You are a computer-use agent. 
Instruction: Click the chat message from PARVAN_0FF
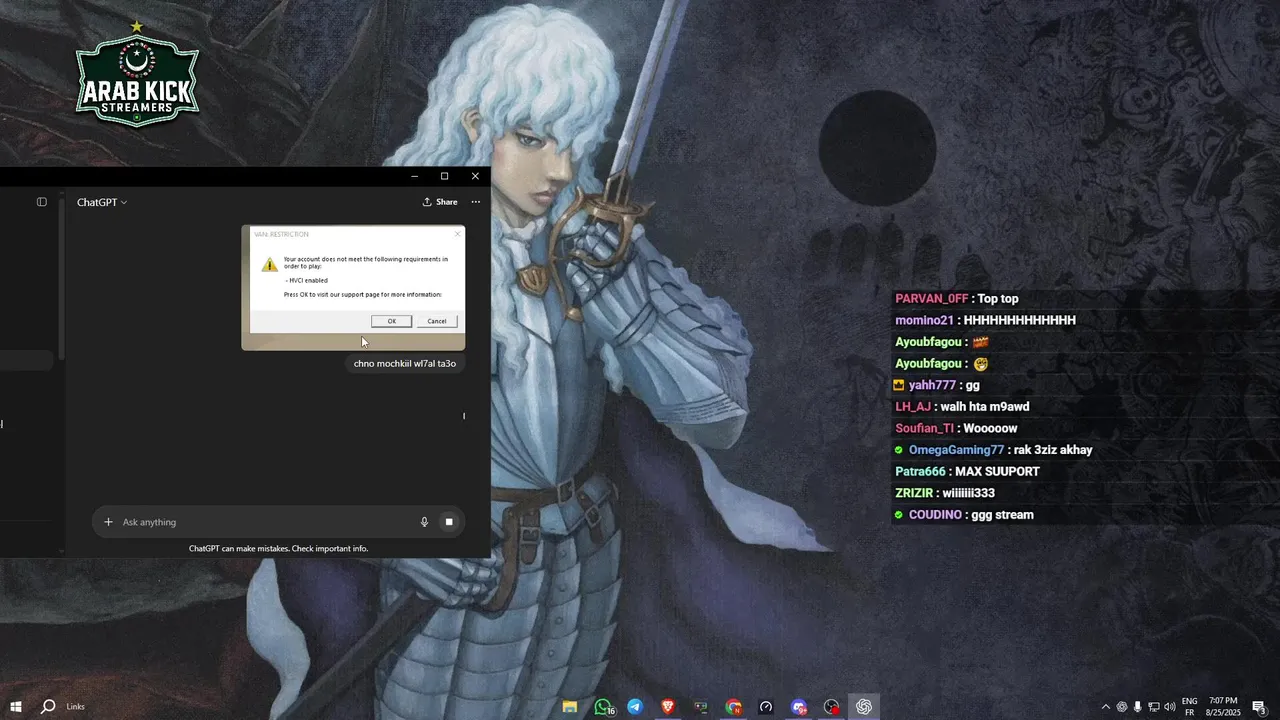(x=957, y=299)
